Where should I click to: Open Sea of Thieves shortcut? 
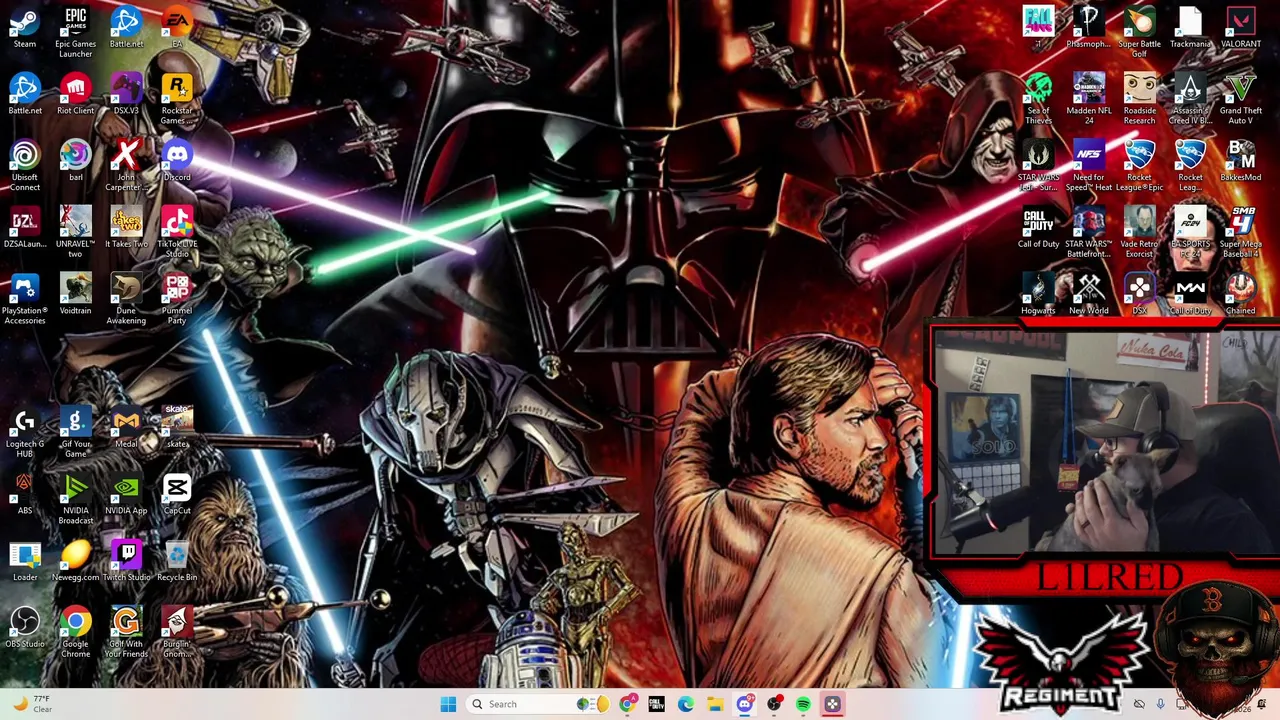1038,99
